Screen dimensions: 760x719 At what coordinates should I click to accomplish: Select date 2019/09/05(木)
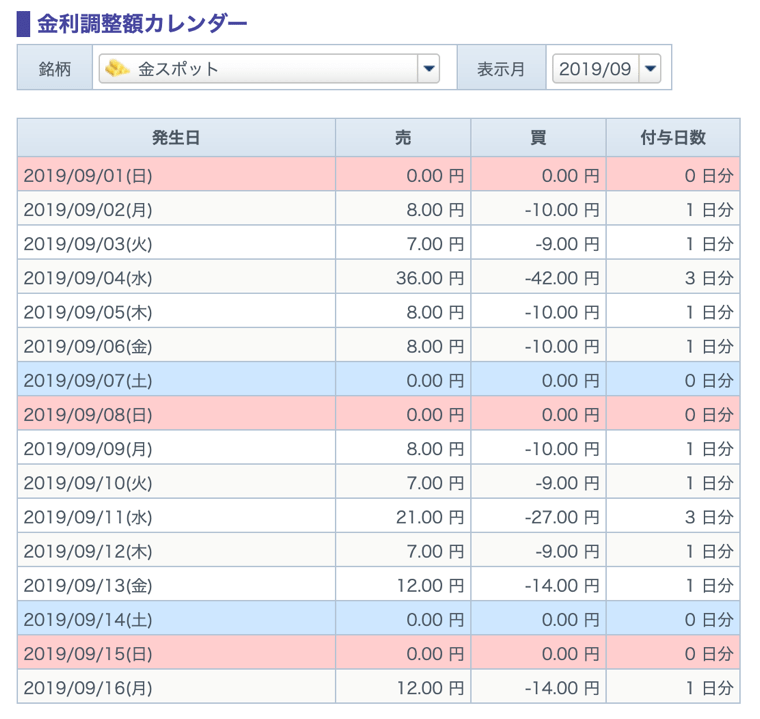click(x=88, y=312)
